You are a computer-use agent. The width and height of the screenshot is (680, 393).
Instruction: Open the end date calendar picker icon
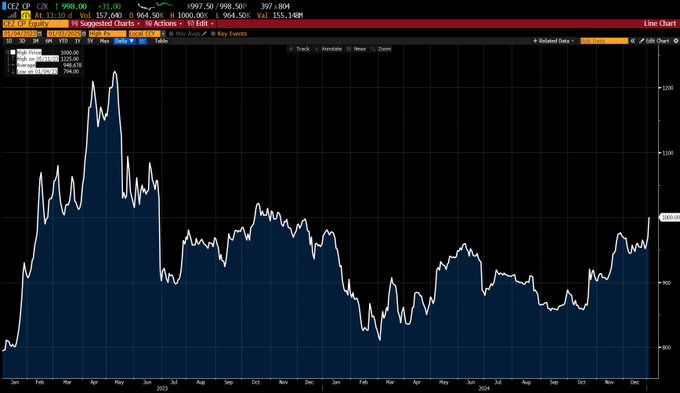(84, 33)
